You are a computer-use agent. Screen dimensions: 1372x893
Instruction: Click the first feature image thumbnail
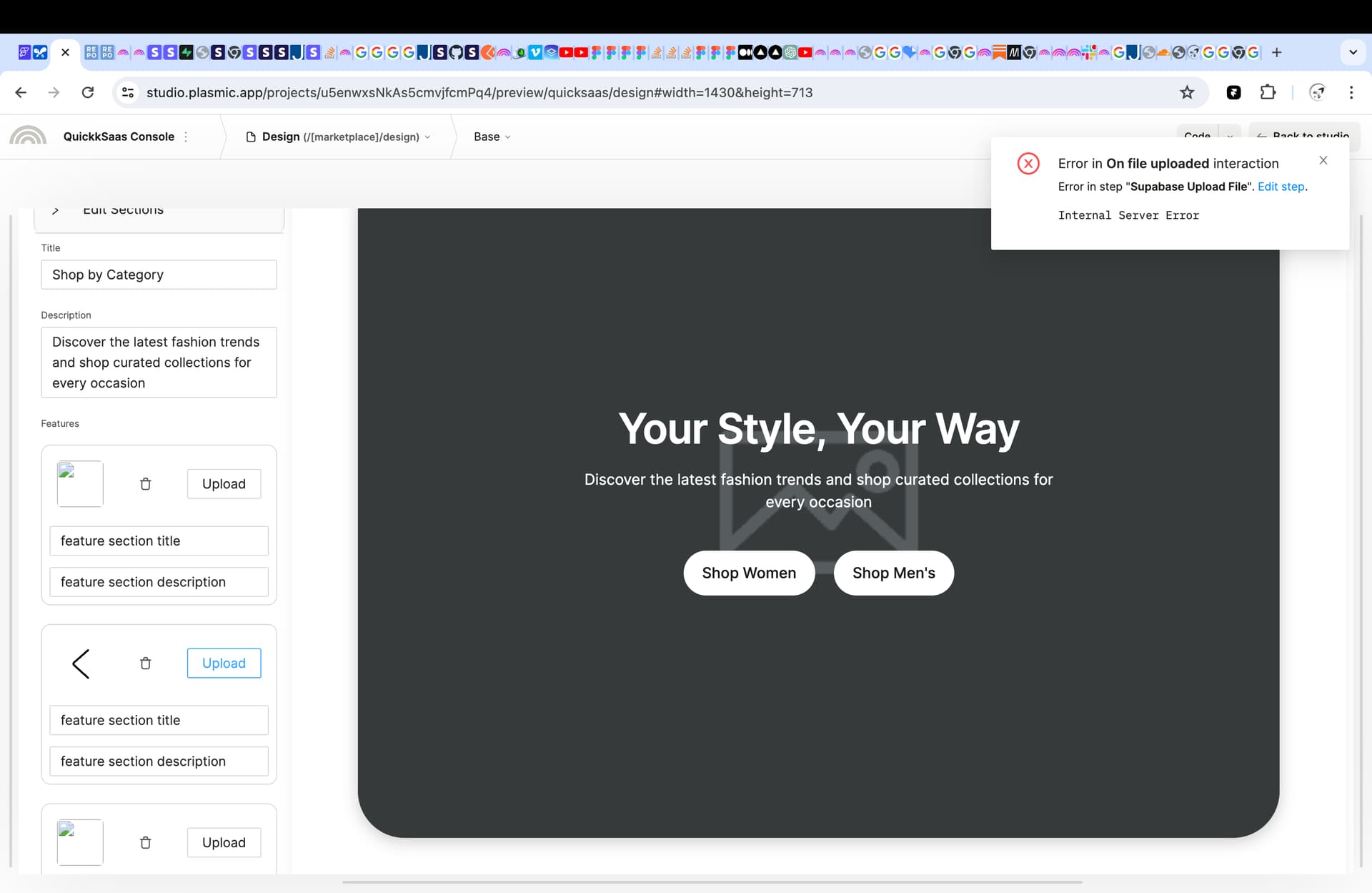click(x=80, y=484)
